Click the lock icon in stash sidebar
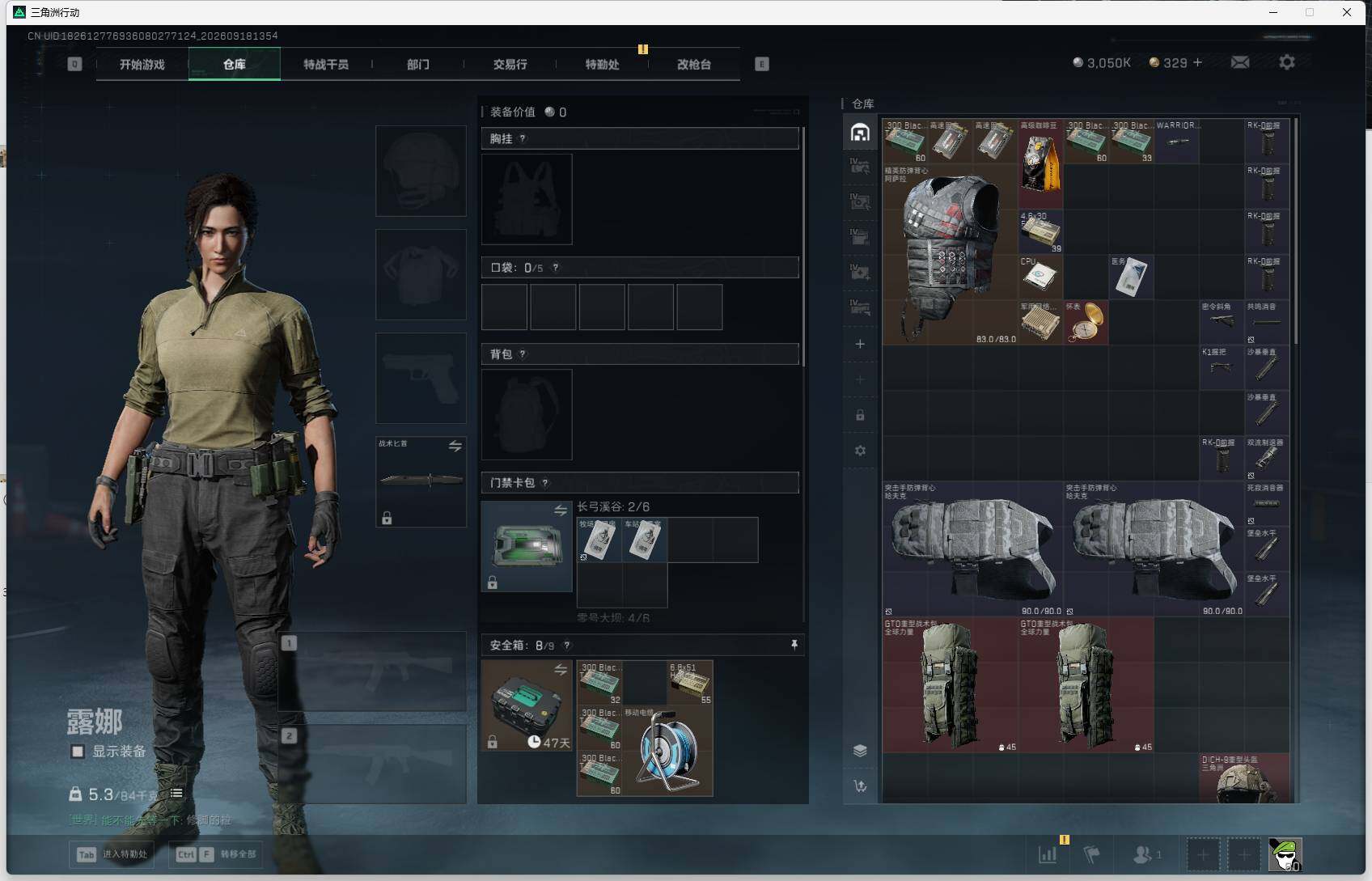1372x881 pixels. 860,415
